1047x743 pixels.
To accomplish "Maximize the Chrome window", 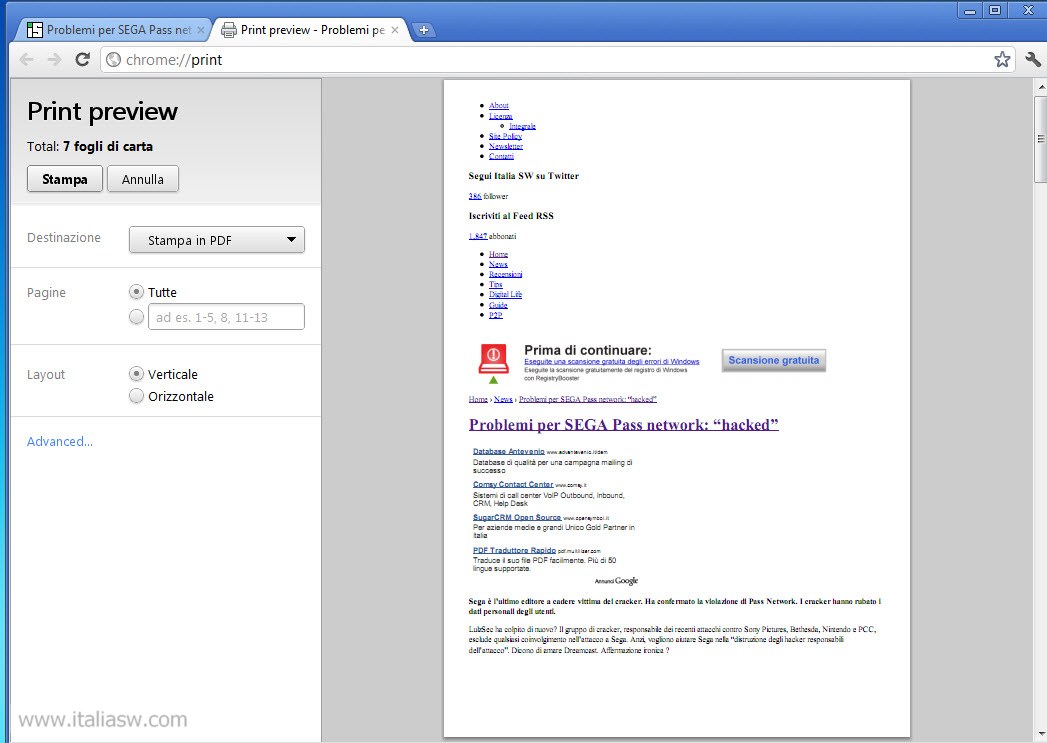I will (995, 10).
